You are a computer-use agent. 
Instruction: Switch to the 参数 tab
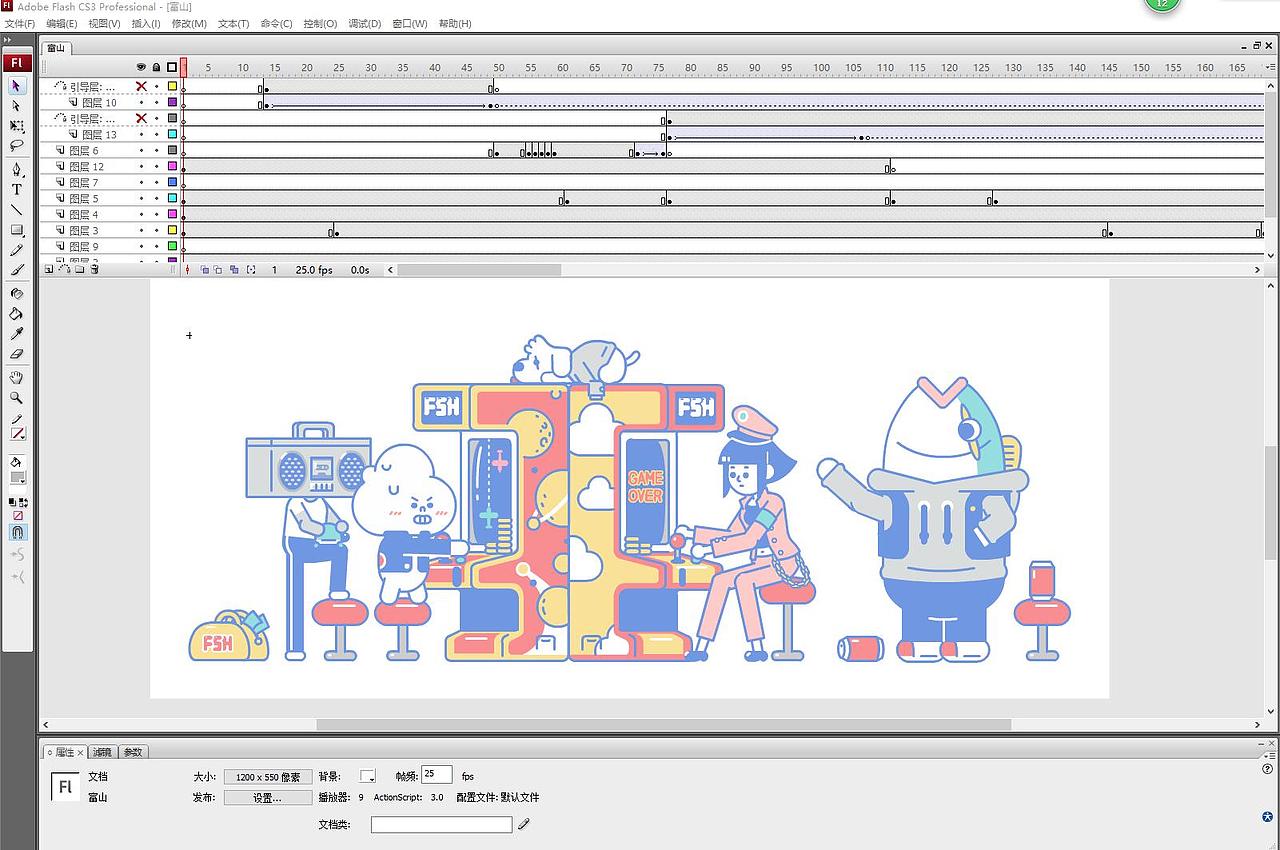(133, 752)
